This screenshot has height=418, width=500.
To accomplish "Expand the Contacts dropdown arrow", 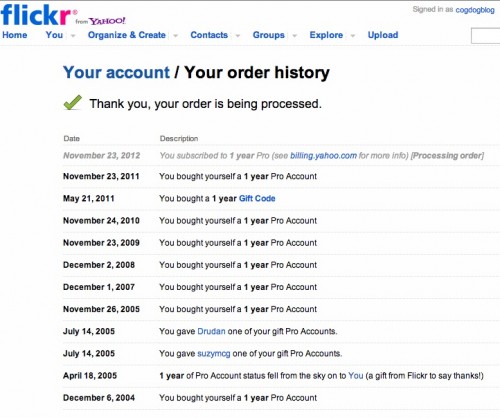I will [238, 35].
